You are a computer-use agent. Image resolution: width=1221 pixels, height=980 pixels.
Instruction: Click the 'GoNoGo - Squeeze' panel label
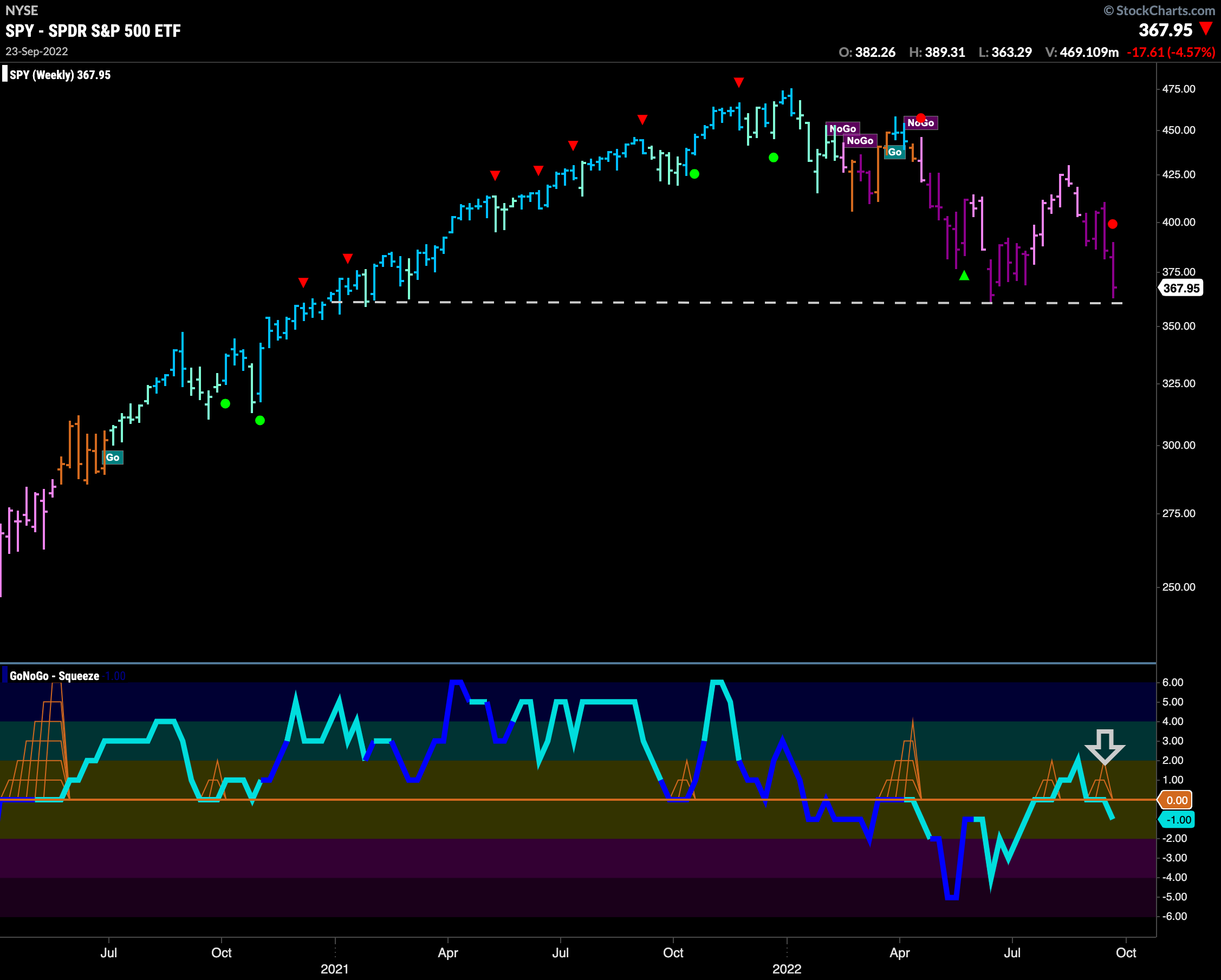pyautogui.click(x=54, y=676)
